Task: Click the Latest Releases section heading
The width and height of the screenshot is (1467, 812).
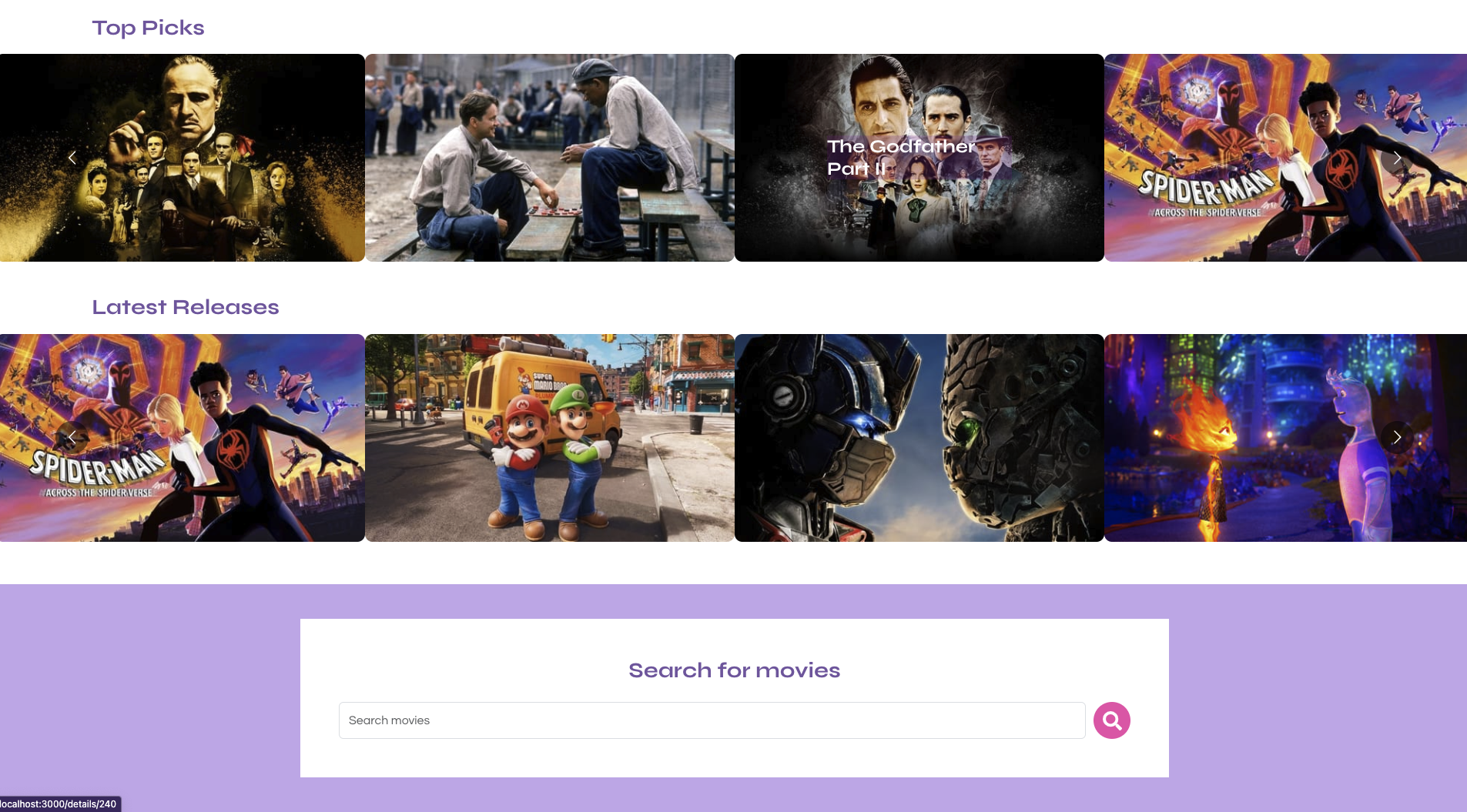Action: click(x=185, y=307)
